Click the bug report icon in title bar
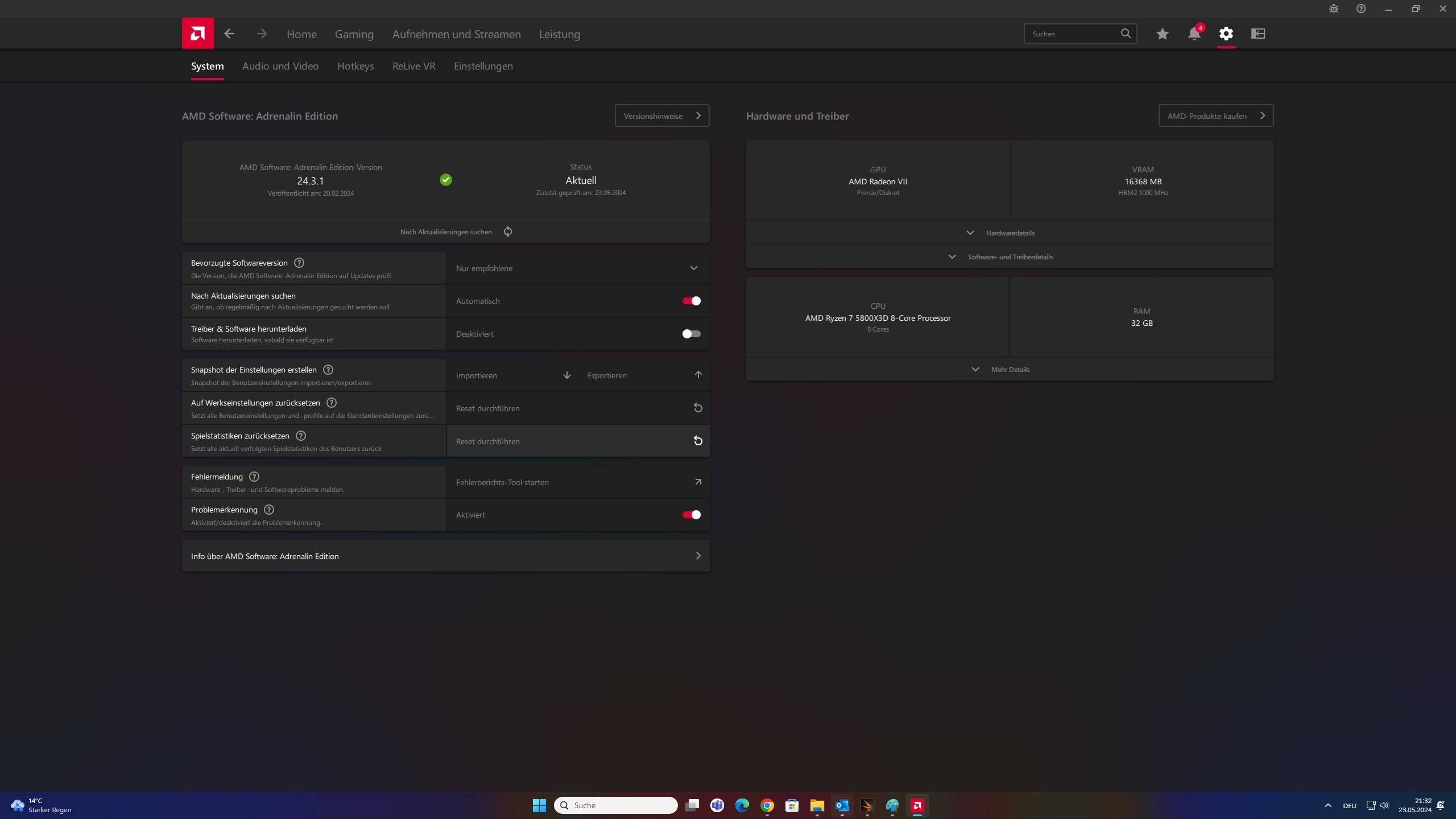Screen dimensions: 1456x819 pyautogui.click(x=1333, y=9)
